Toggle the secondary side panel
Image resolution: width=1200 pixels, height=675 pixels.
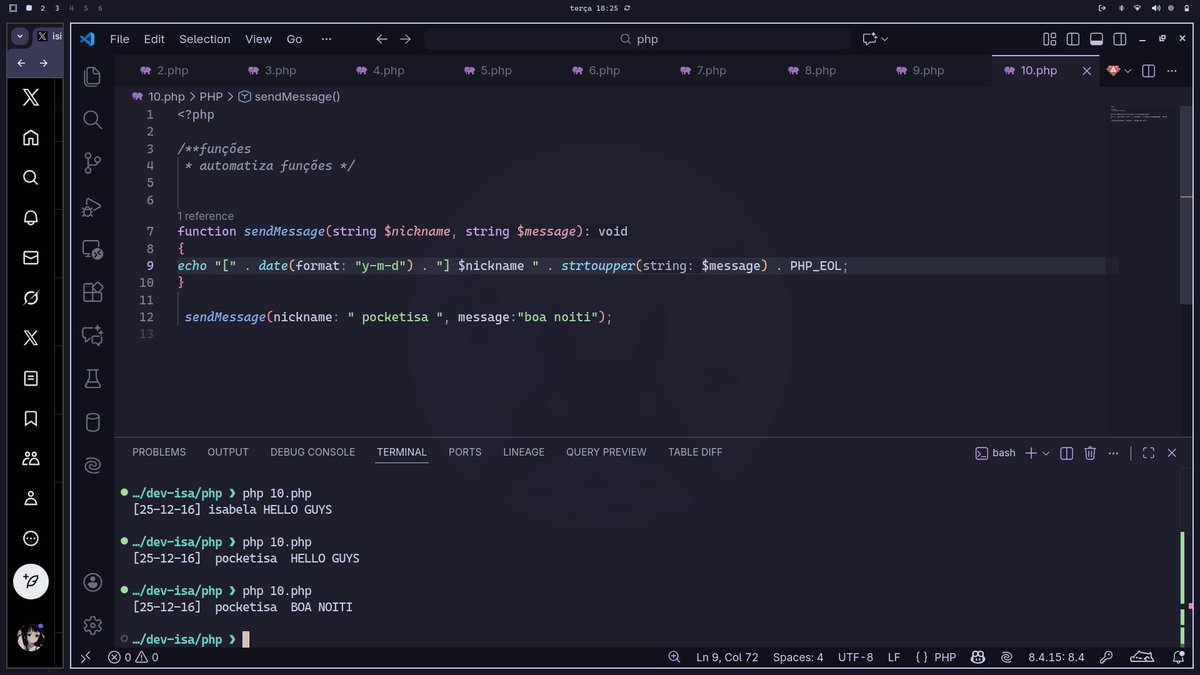click(x=1118, y=39)
